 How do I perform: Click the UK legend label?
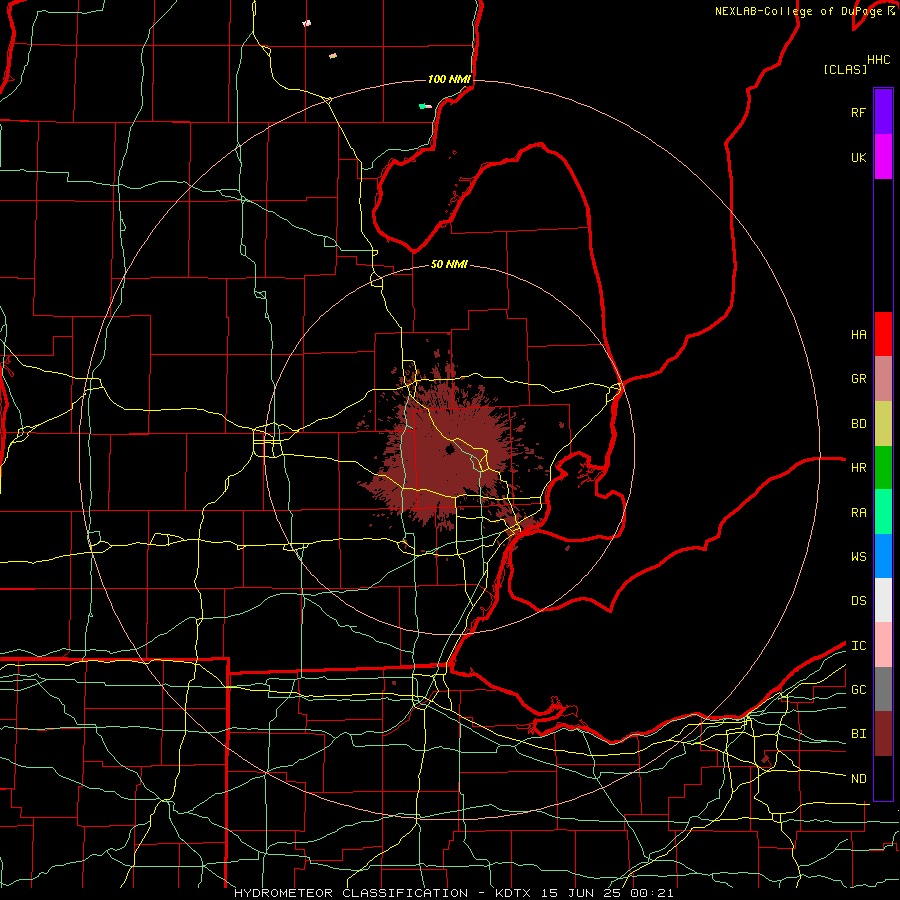pyautogui.click(x=858, y=157)
